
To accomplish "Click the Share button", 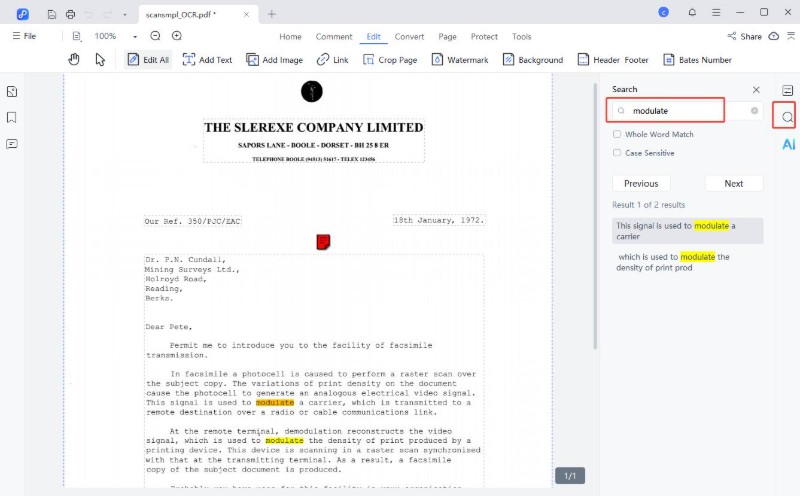I will point(744,36).
